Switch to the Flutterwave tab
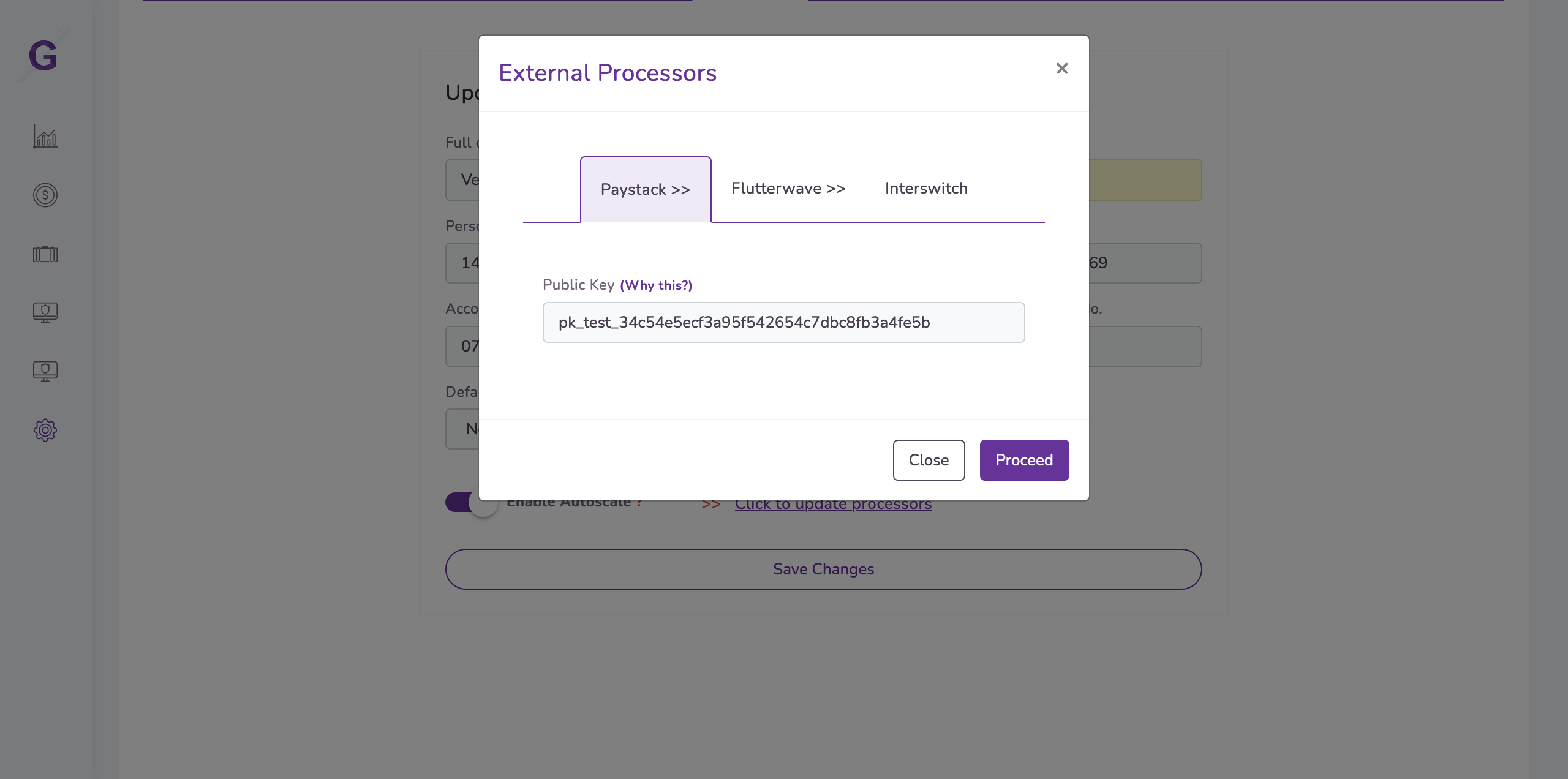This screenshot has height=779, width=1568. click(x=788, y=189)
